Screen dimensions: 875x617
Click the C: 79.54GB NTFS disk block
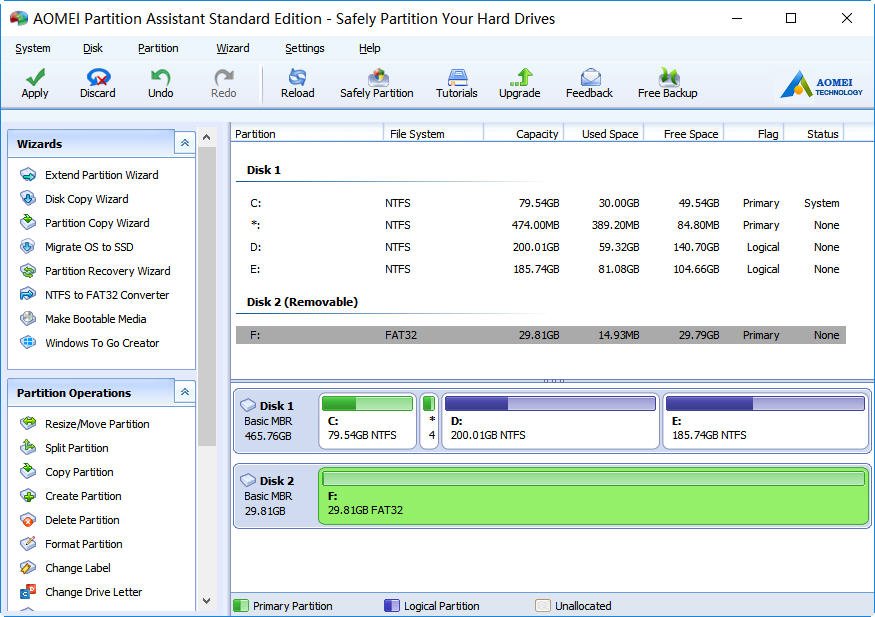[x=368, y=421]
